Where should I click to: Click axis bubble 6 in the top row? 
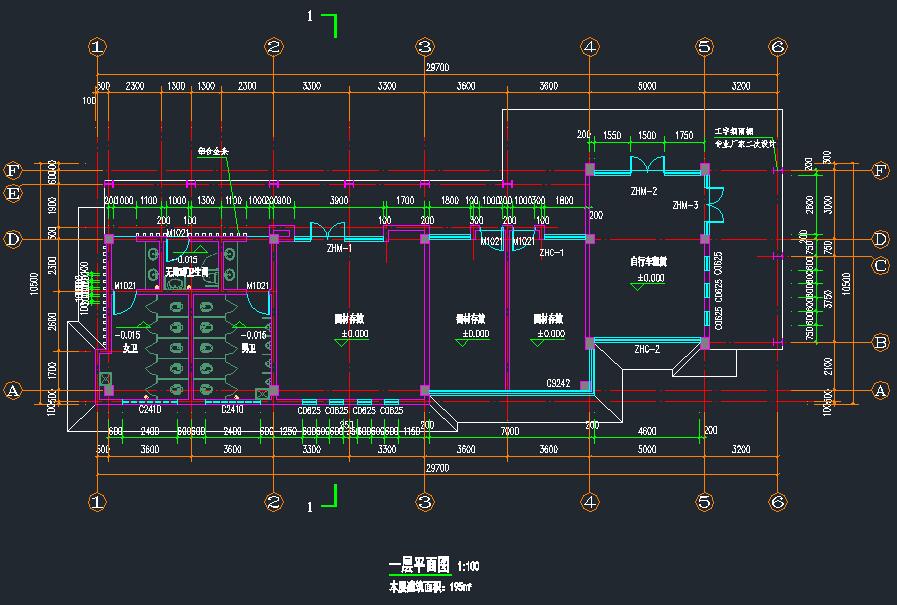[777, 46]
